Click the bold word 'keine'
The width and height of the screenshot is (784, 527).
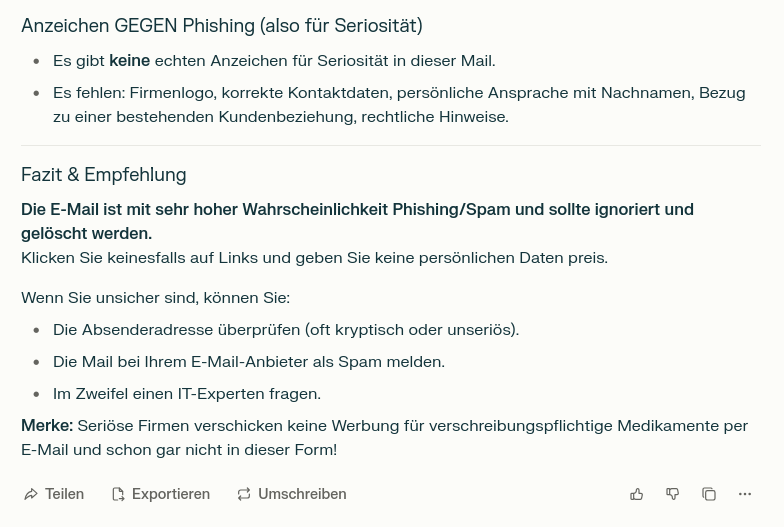coord(129,60)
